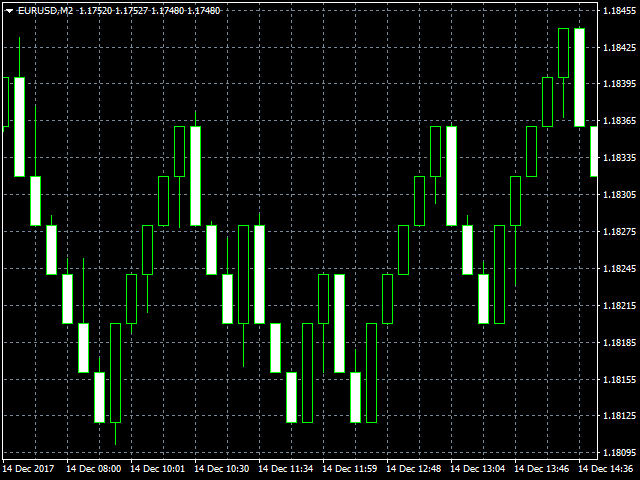Select the 1.18335 price scale label

[x=619, y=158]
